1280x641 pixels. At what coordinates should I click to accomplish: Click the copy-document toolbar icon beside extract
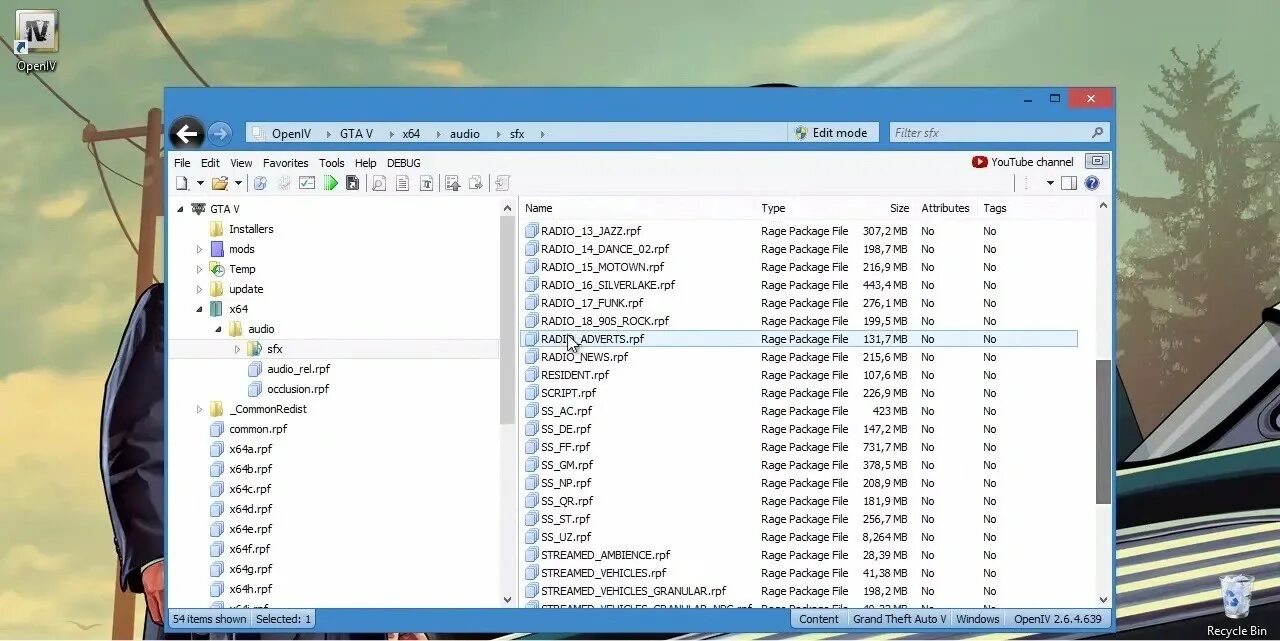pyautogui.click(x=476, y=183)
